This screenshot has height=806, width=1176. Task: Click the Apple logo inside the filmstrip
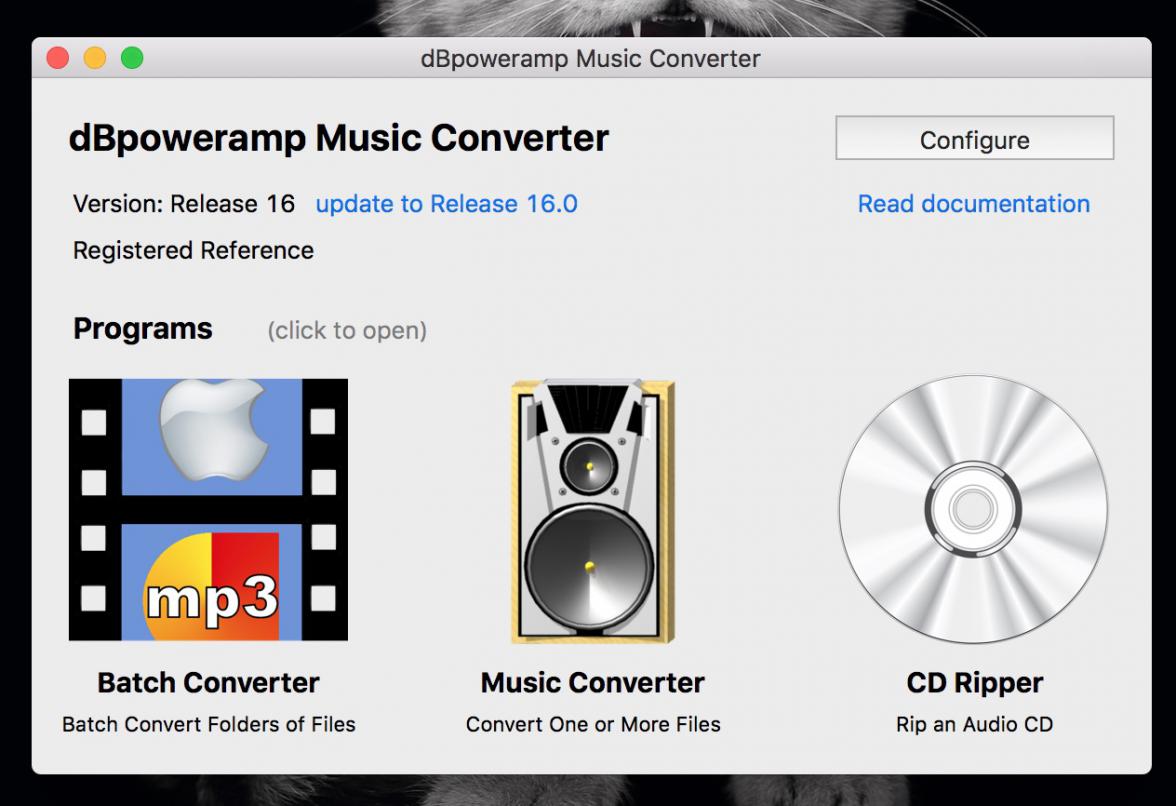coord(210,433)
